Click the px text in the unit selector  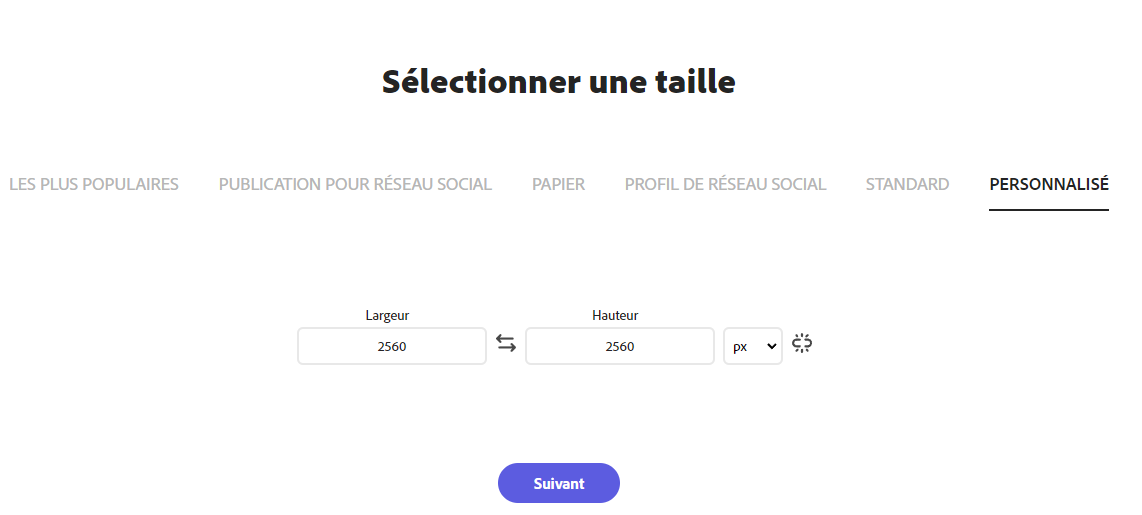740,347
